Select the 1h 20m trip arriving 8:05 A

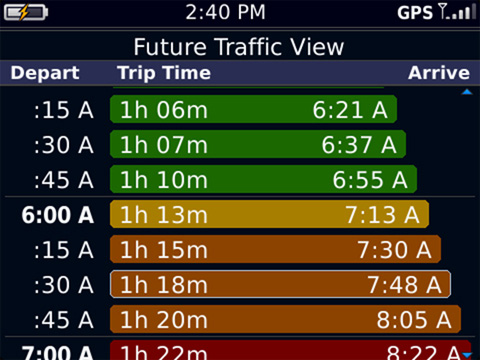285,319
